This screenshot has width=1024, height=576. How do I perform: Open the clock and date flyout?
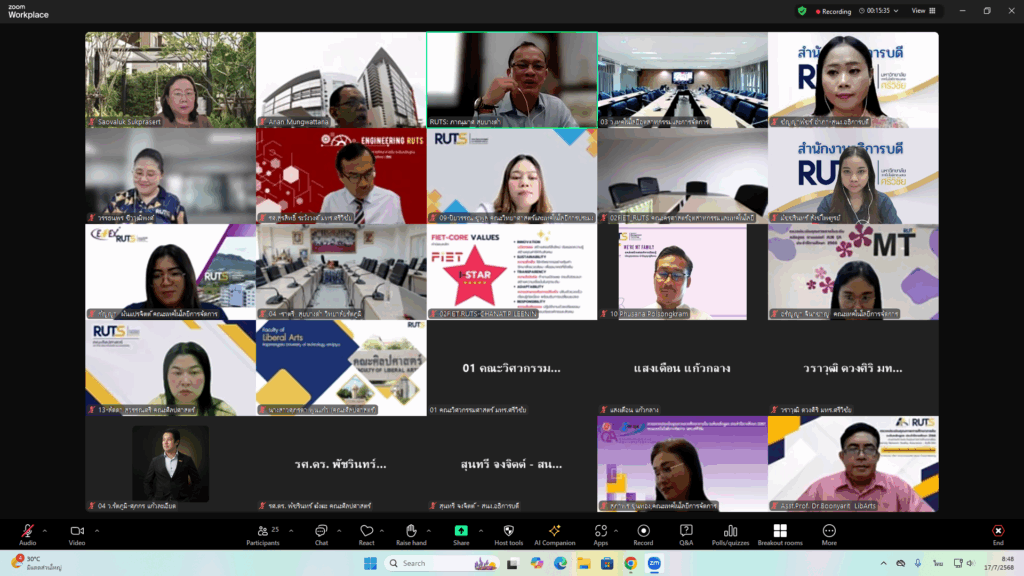click(1000, 564)
